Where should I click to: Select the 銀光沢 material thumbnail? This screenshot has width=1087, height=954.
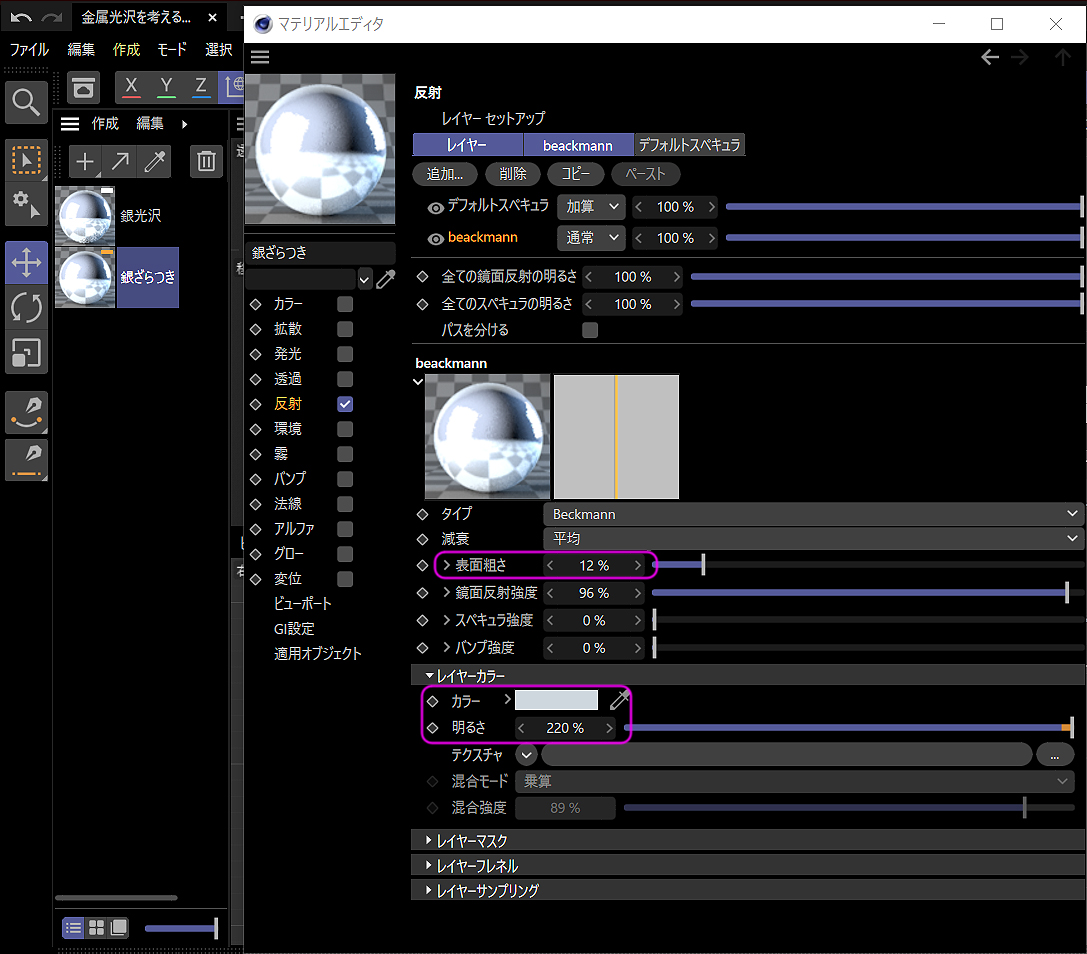coord(85,216)
